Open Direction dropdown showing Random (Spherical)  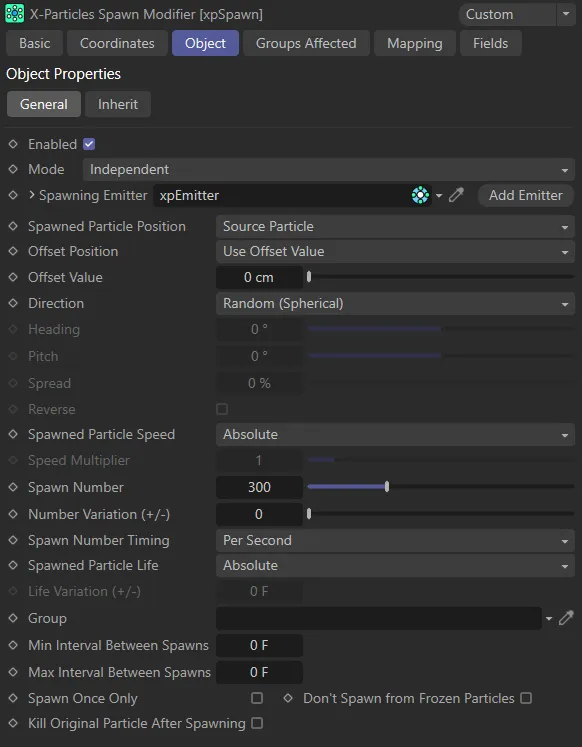[x=395, y=303]
